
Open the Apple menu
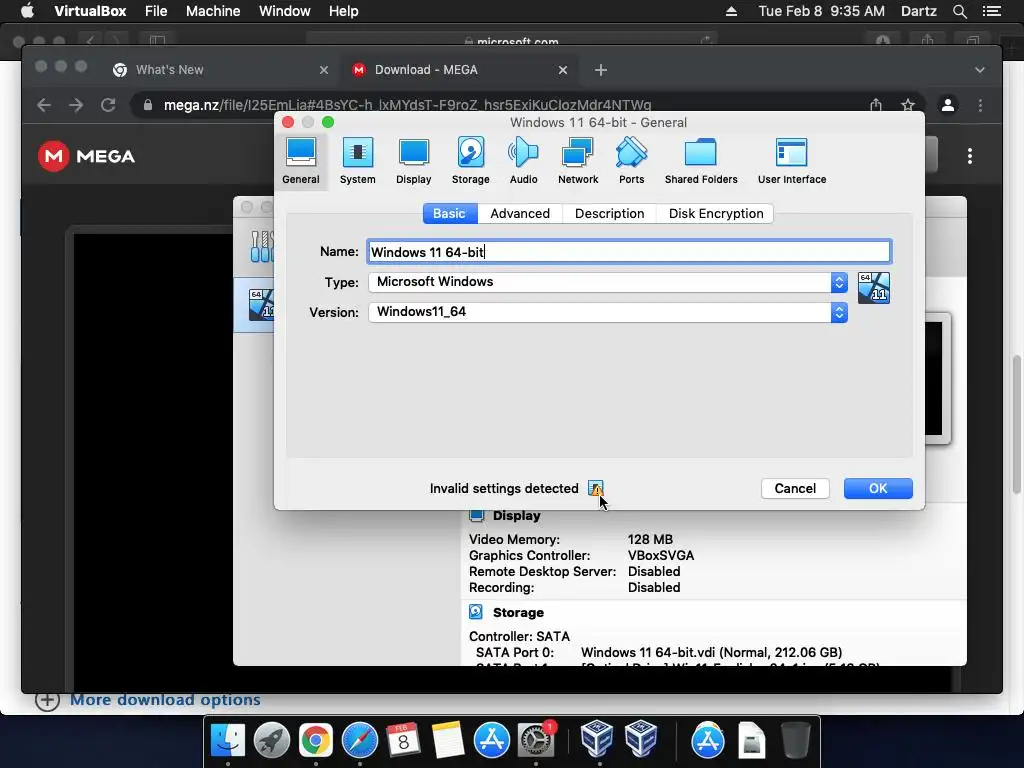(27, 11)
